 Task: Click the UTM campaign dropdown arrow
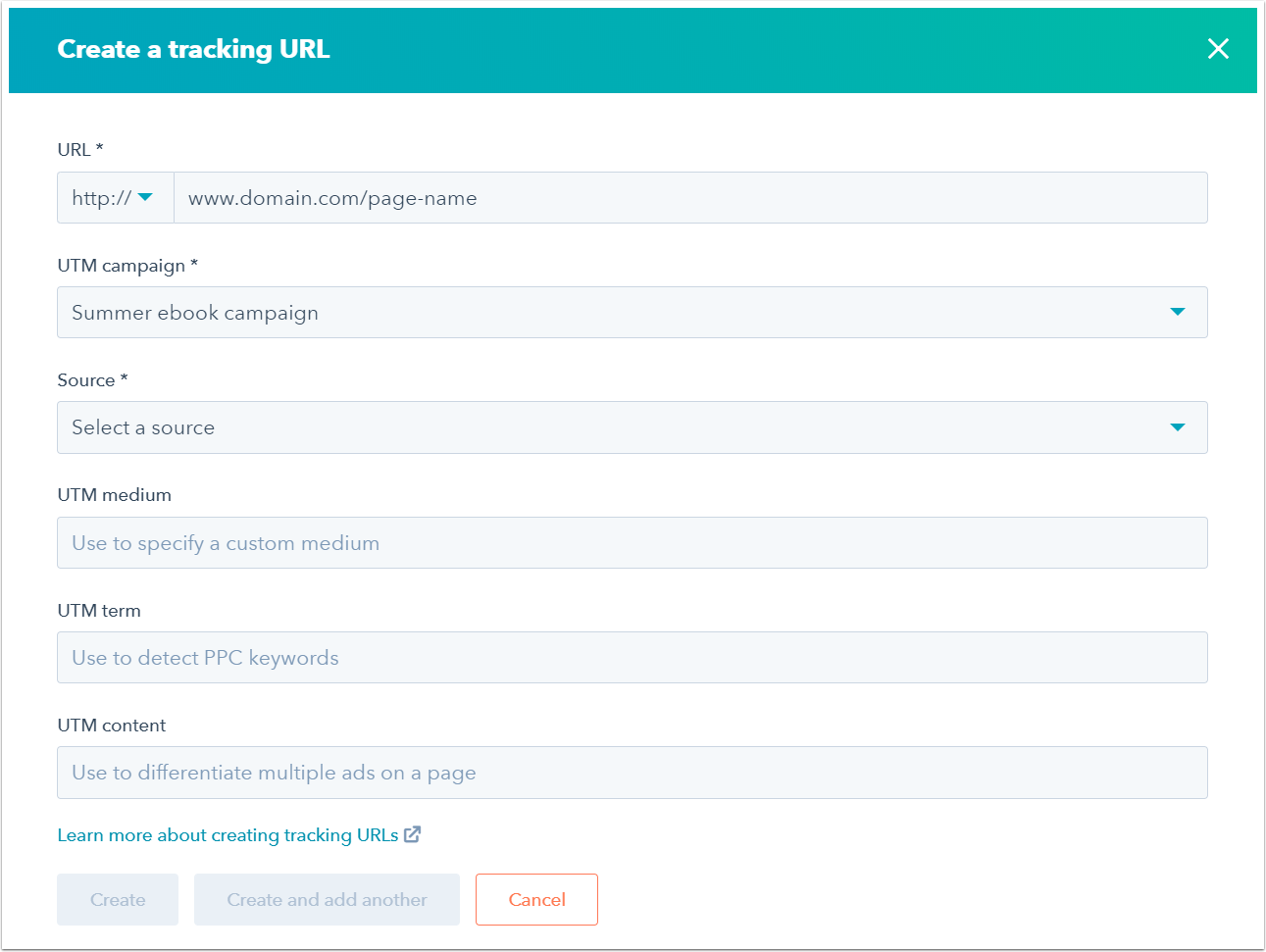coord(1177,312)
